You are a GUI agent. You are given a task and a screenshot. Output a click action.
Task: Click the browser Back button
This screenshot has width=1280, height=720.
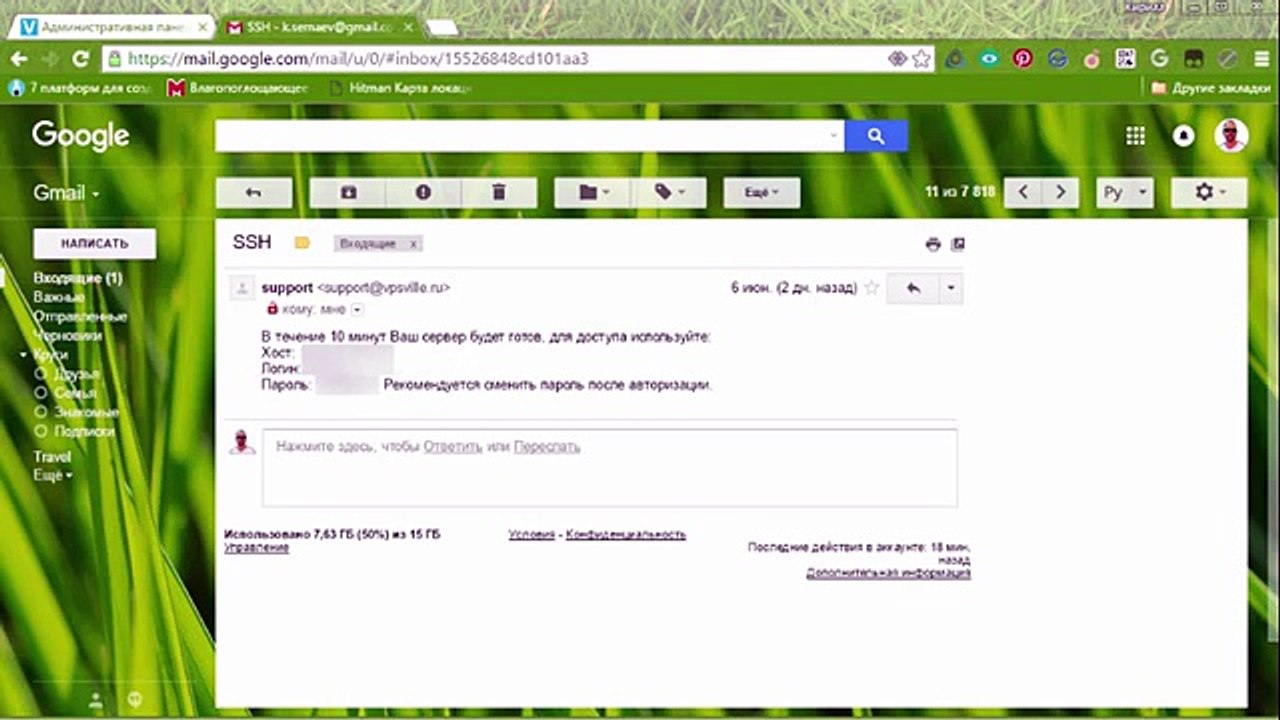[19, 59]
